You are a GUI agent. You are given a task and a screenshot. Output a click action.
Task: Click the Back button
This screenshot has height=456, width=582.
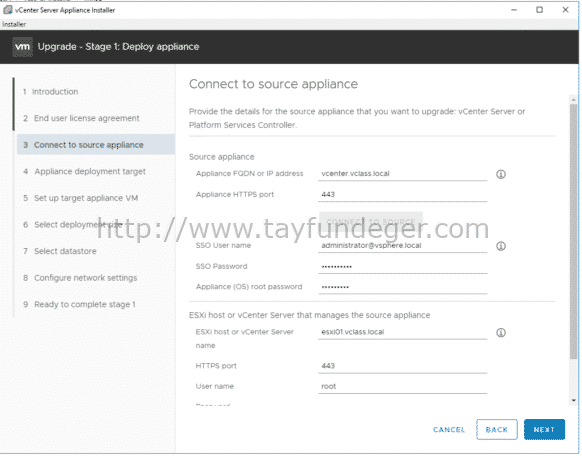coord(497,430)
